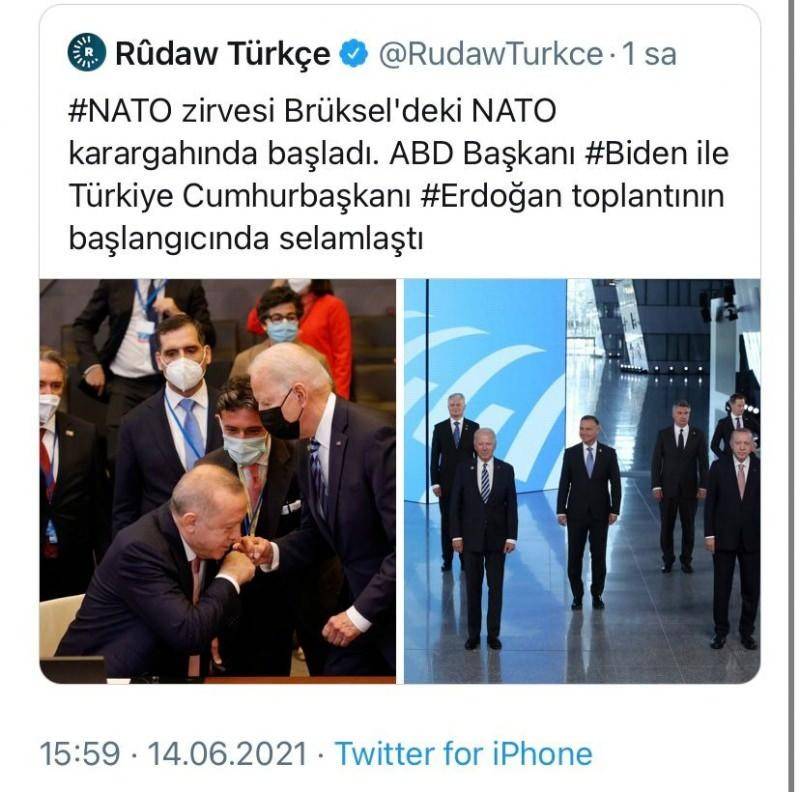Open the Rûdaw Türkçe display name
Image resolution: width=800 pixels, height=792 pixels.
pyautogui.click(x=223, y=54)
